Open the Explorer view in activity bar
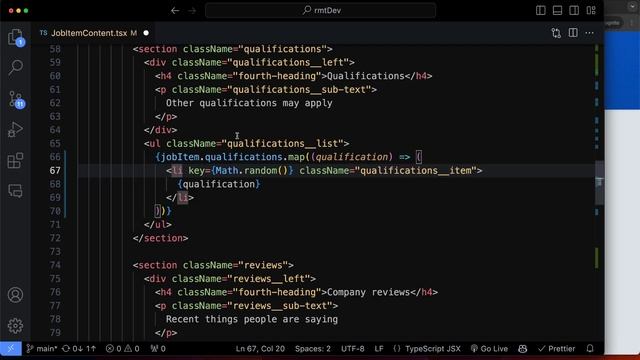 click(16, 37)
